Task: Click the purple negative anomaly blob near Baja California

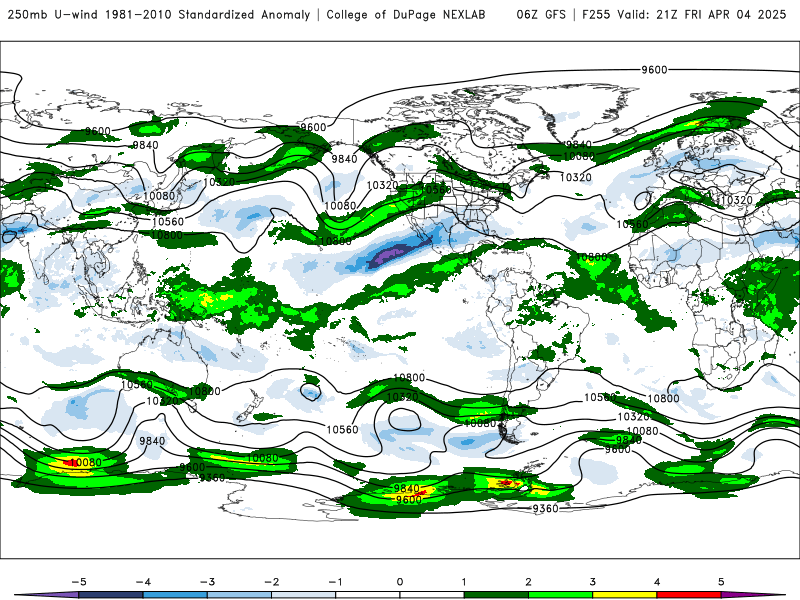Action: (x=390, y=255)
